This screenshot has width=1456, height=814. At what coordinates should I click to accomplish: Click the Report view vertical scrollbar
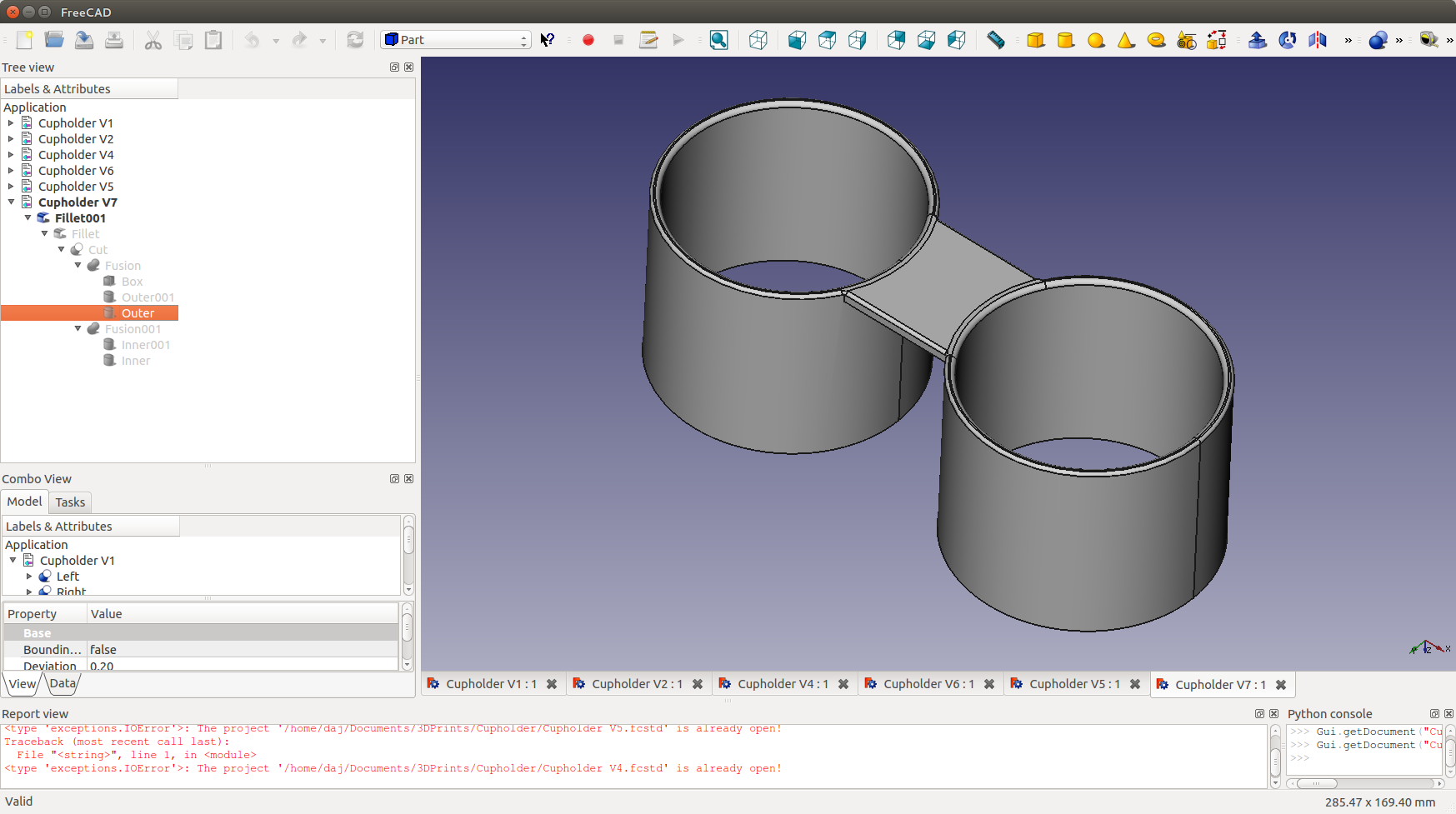point(1275,757)
